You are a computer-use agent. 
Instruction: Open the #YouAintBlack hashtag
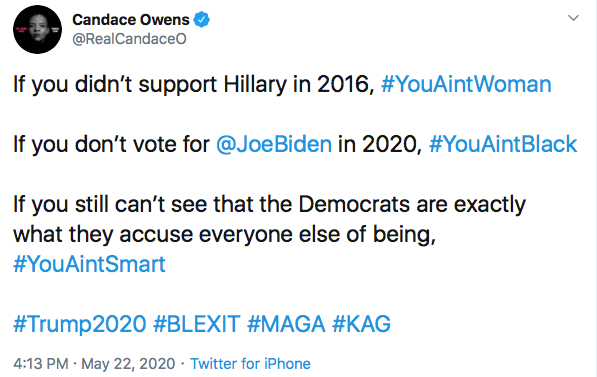[503, 144]
